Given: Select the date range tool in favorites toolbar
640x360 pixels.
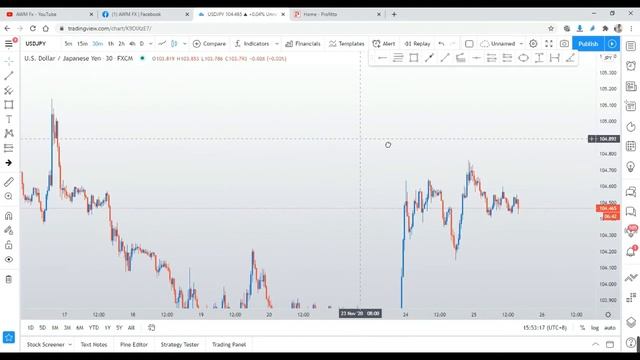Looking at the screenshot, I should [x=554, y=58].
